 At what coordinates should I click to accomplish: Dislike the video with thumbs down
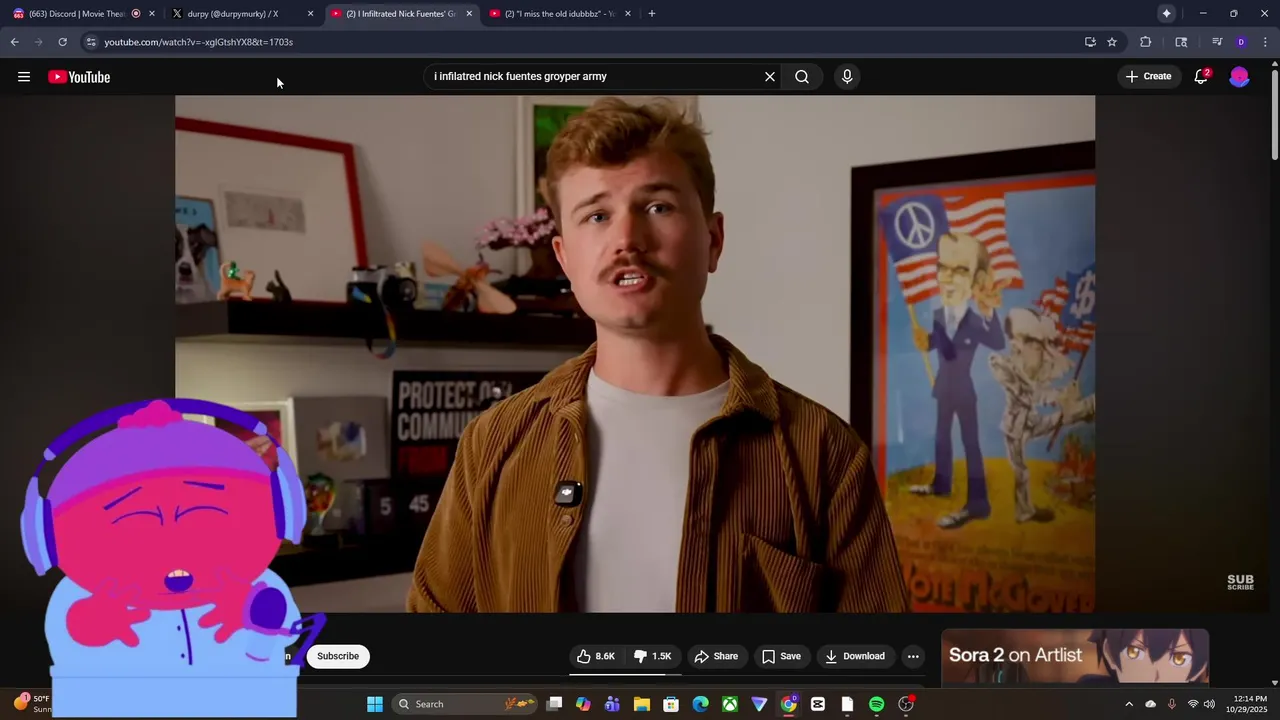point(653,656)
